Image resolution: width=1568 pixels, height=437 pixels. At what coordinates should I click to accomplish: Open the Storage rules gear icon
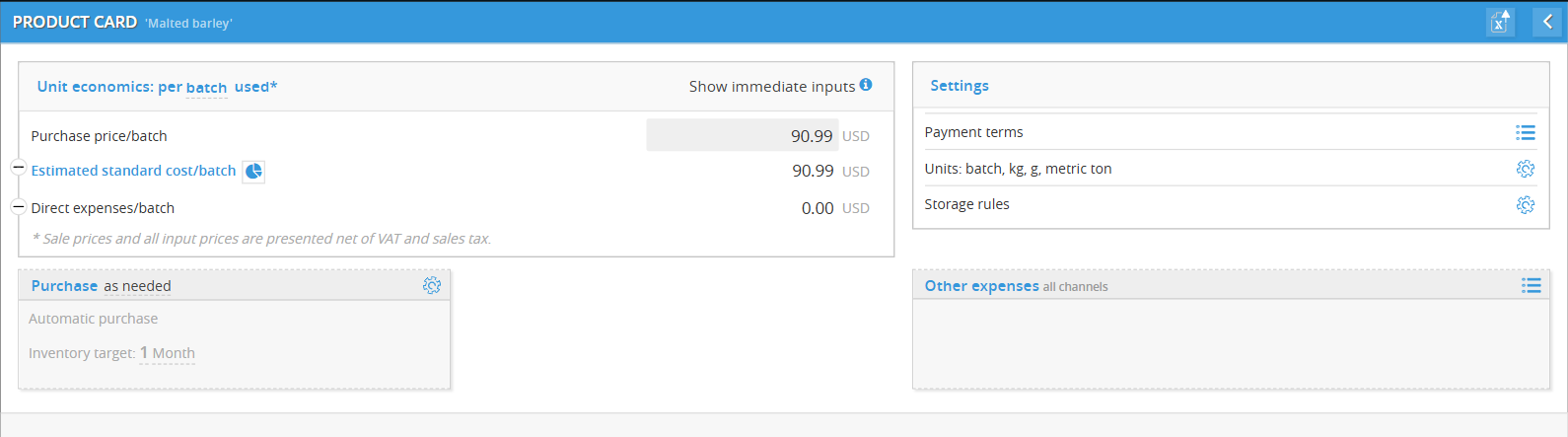click(x=1525, y=204)
